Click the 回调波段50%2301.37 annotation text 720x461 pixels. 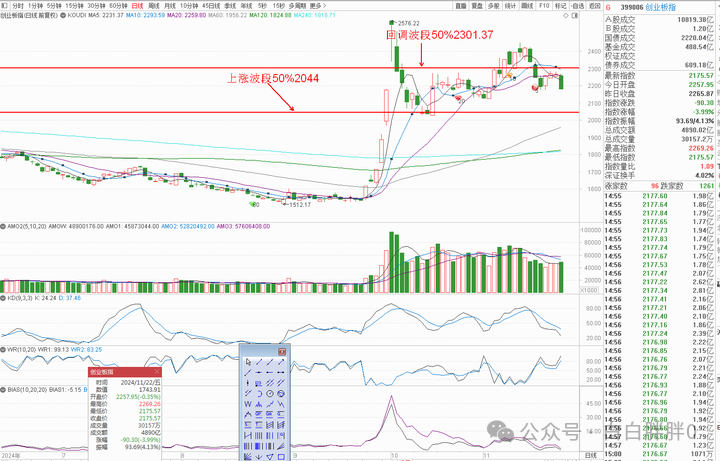coord(439,35)
